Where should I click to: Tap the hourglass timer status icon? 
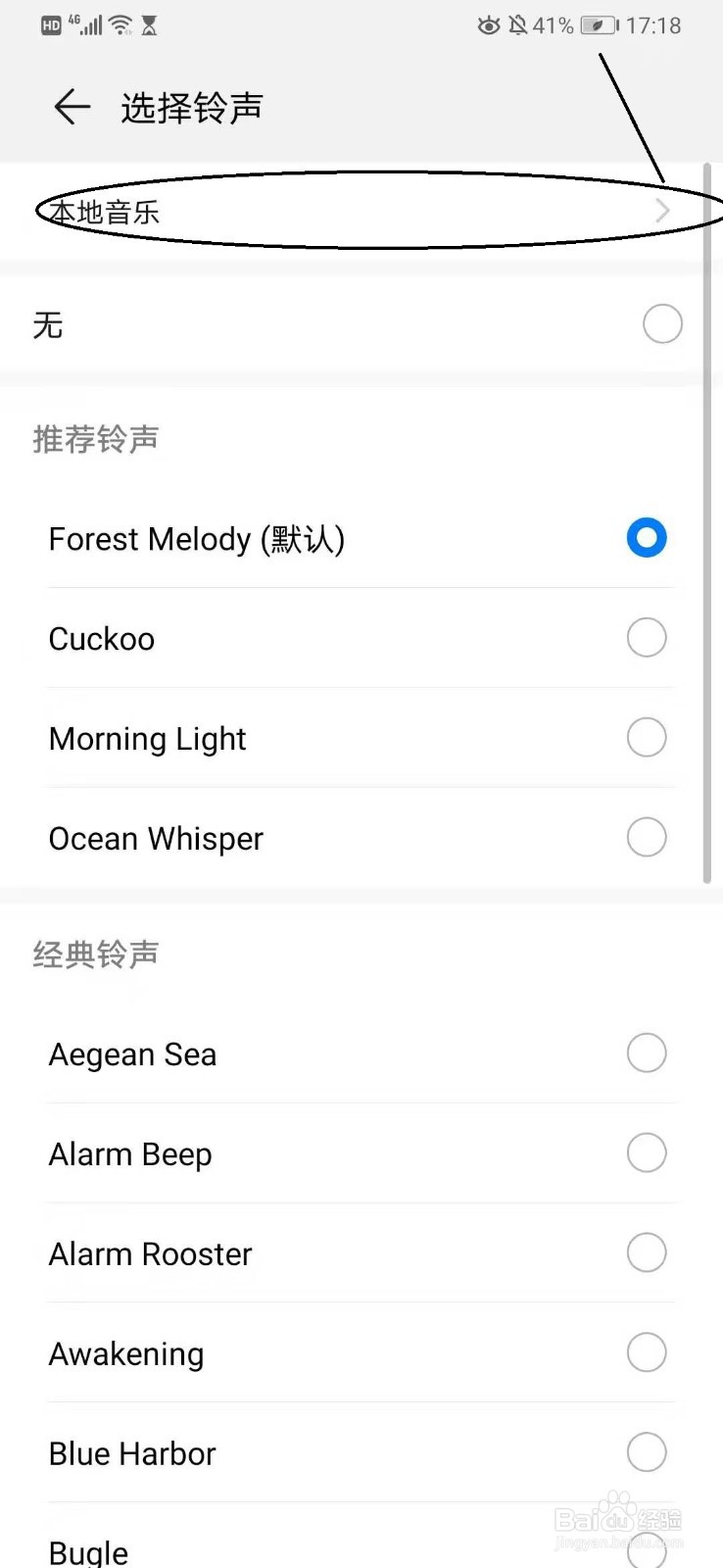pyautogui.click(x=149, y=25)
